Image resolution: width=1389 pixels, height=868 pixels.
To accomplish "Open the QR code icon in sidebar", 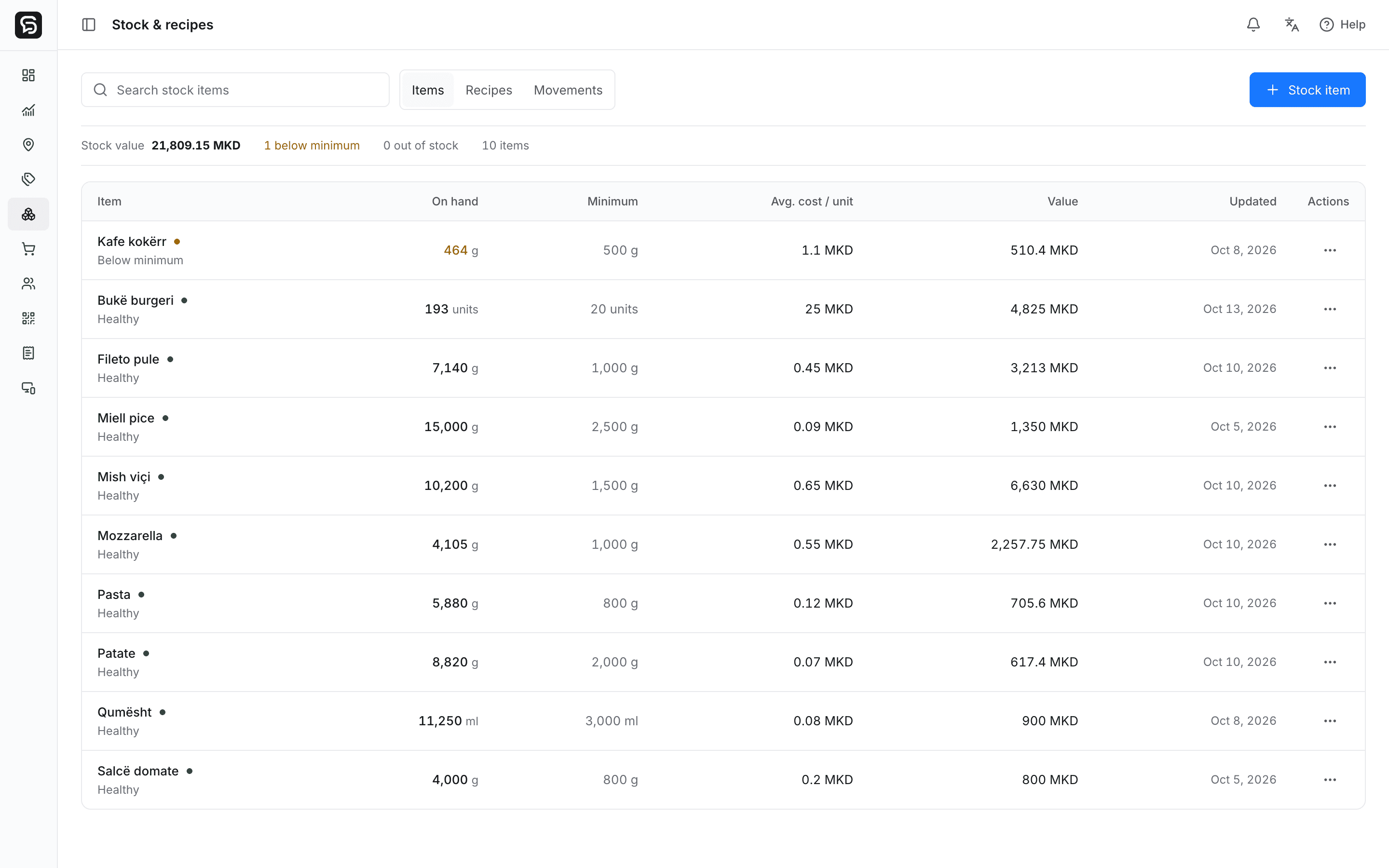I will (x=28, y=318).
